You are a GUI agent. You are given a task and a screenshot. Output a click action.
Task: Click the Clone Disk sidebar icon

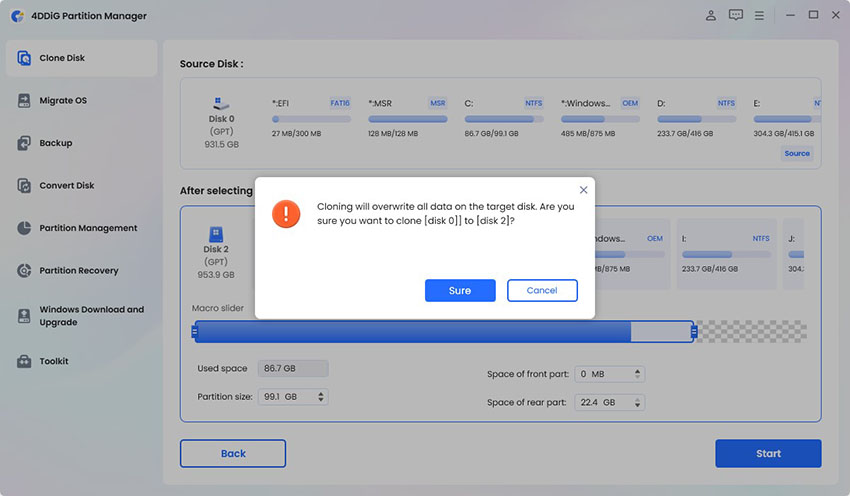pyautogui.click(x=24, y=58)
